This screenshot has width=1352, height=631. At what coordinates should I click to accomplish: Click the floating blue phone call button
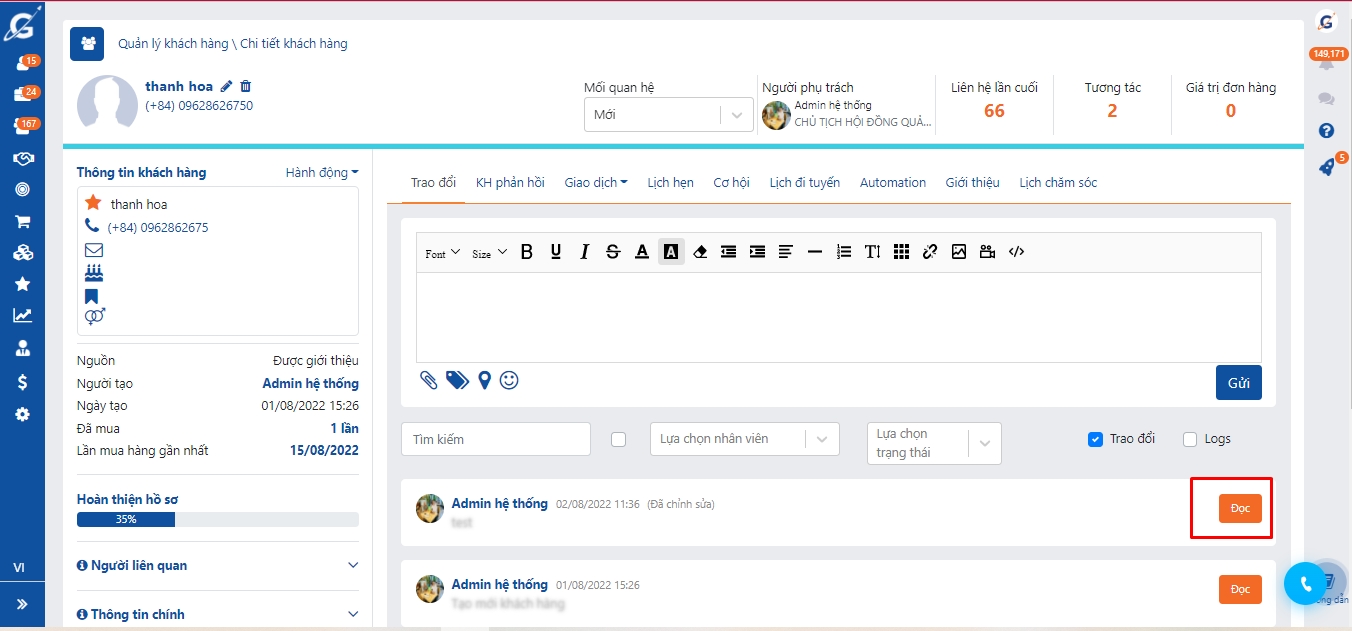[1304, 584]
